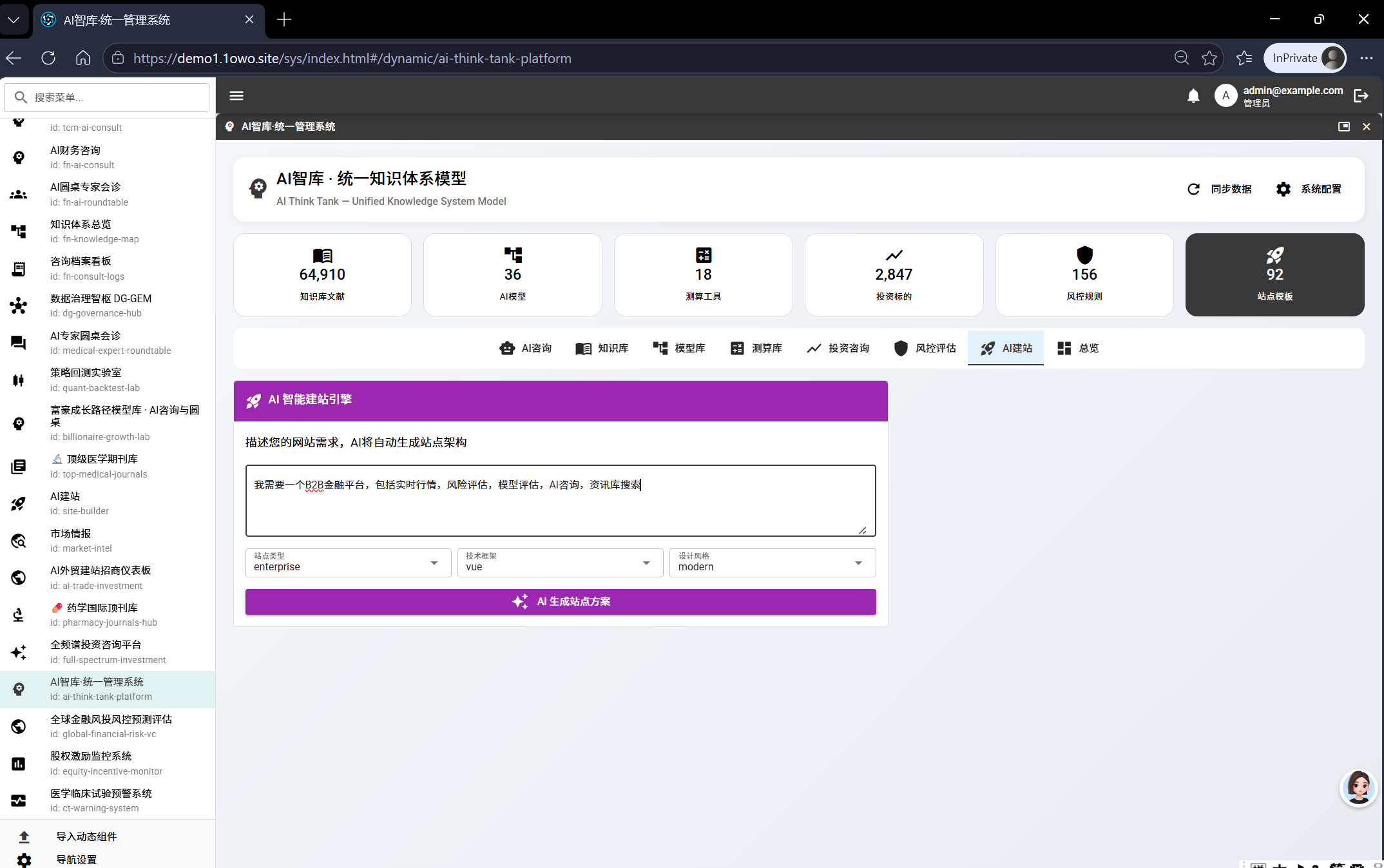Add page to browser favorites star
Screen dimensions: 1384x868
coord(1209,59)
